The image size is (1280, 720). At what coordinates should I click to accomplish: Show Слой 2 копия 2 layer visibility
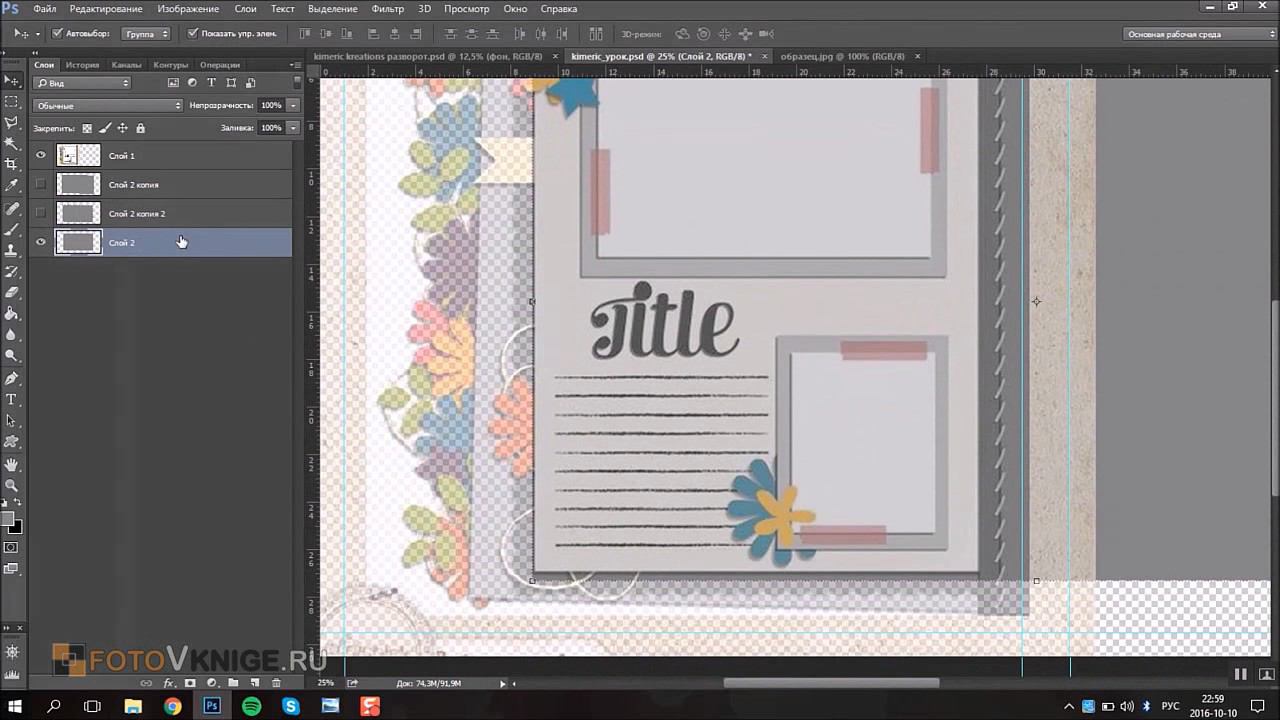tap(41, 213)
